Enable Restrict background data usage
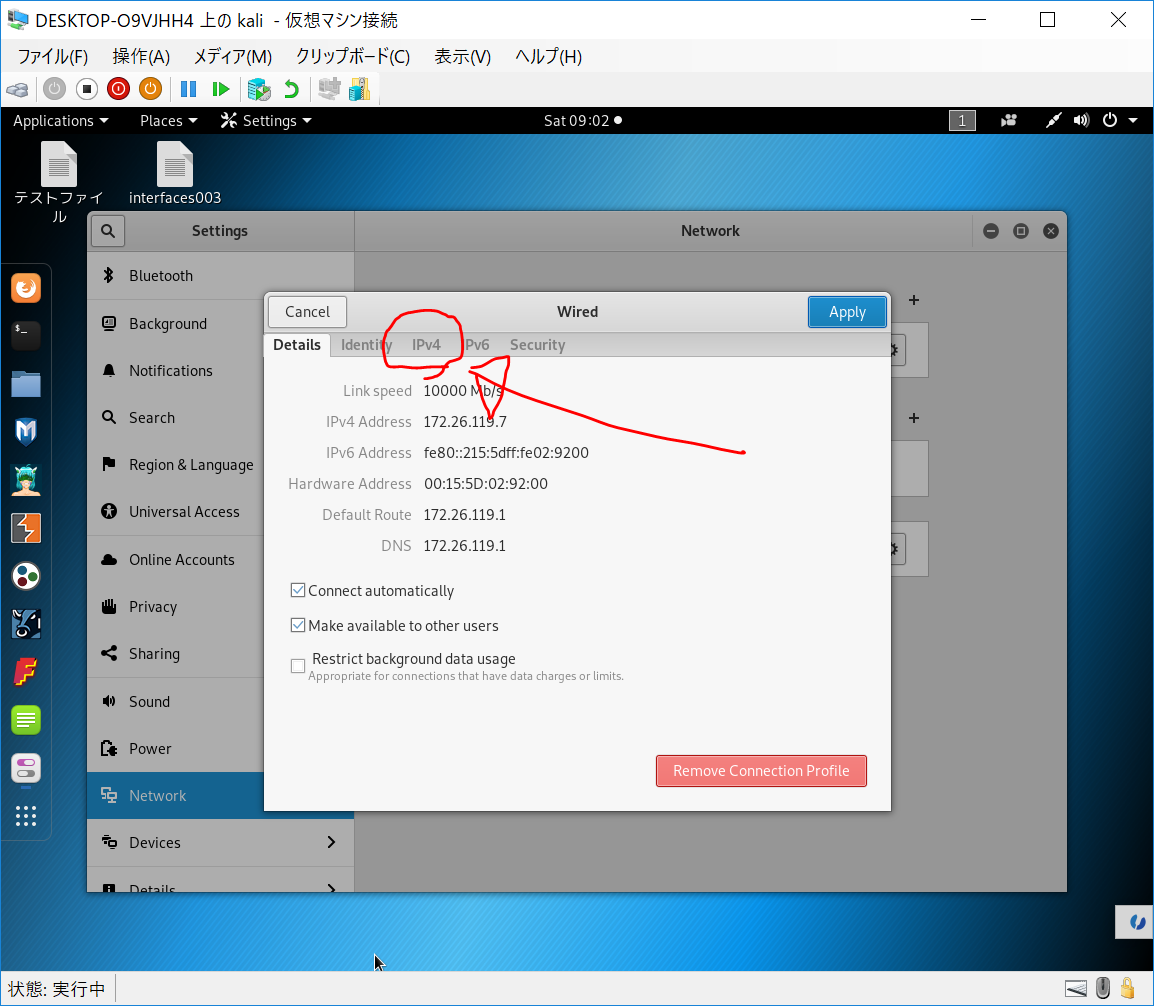 coord(298,666)
